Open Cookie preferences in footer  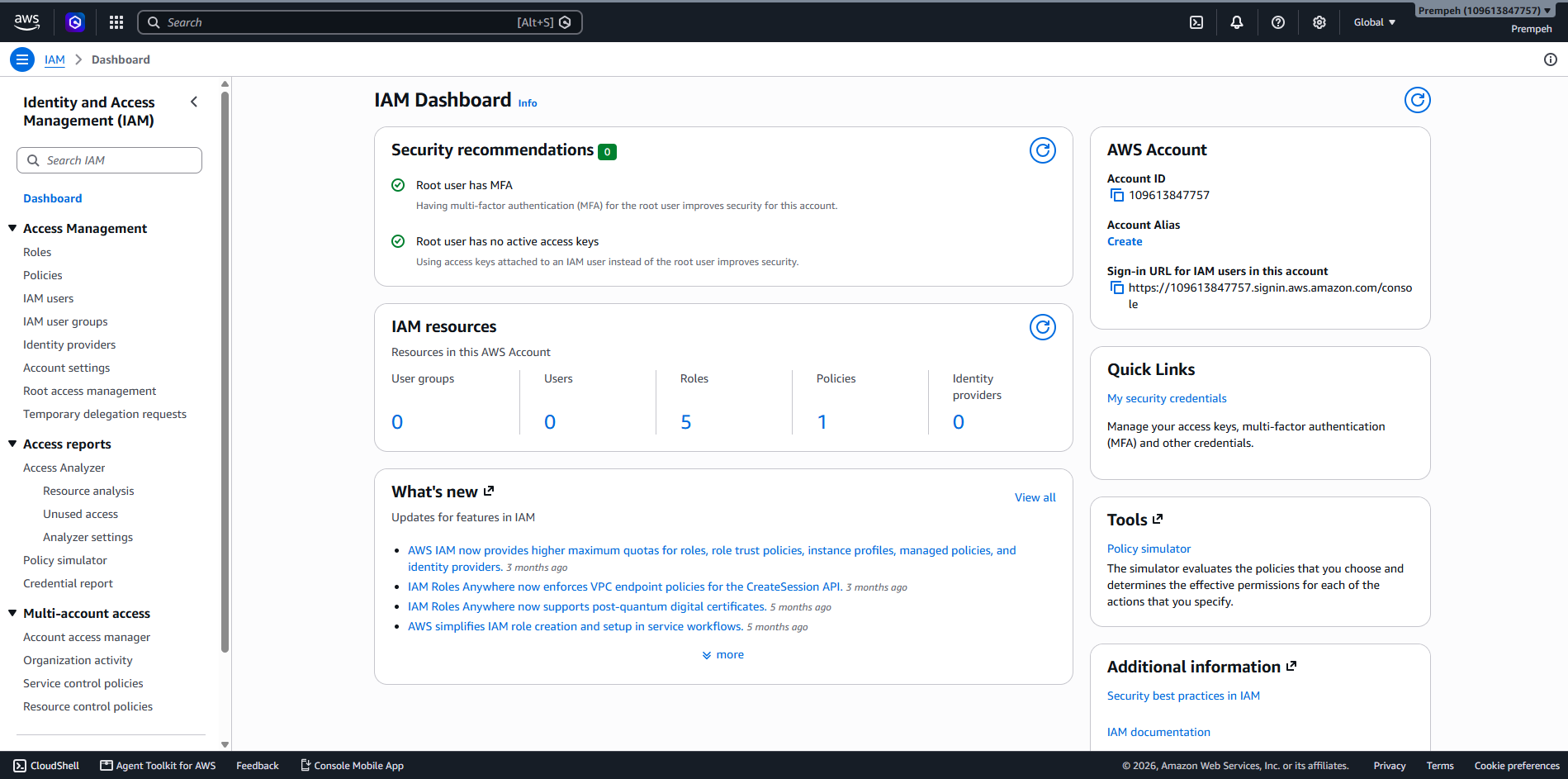[x=1517, y=766]
